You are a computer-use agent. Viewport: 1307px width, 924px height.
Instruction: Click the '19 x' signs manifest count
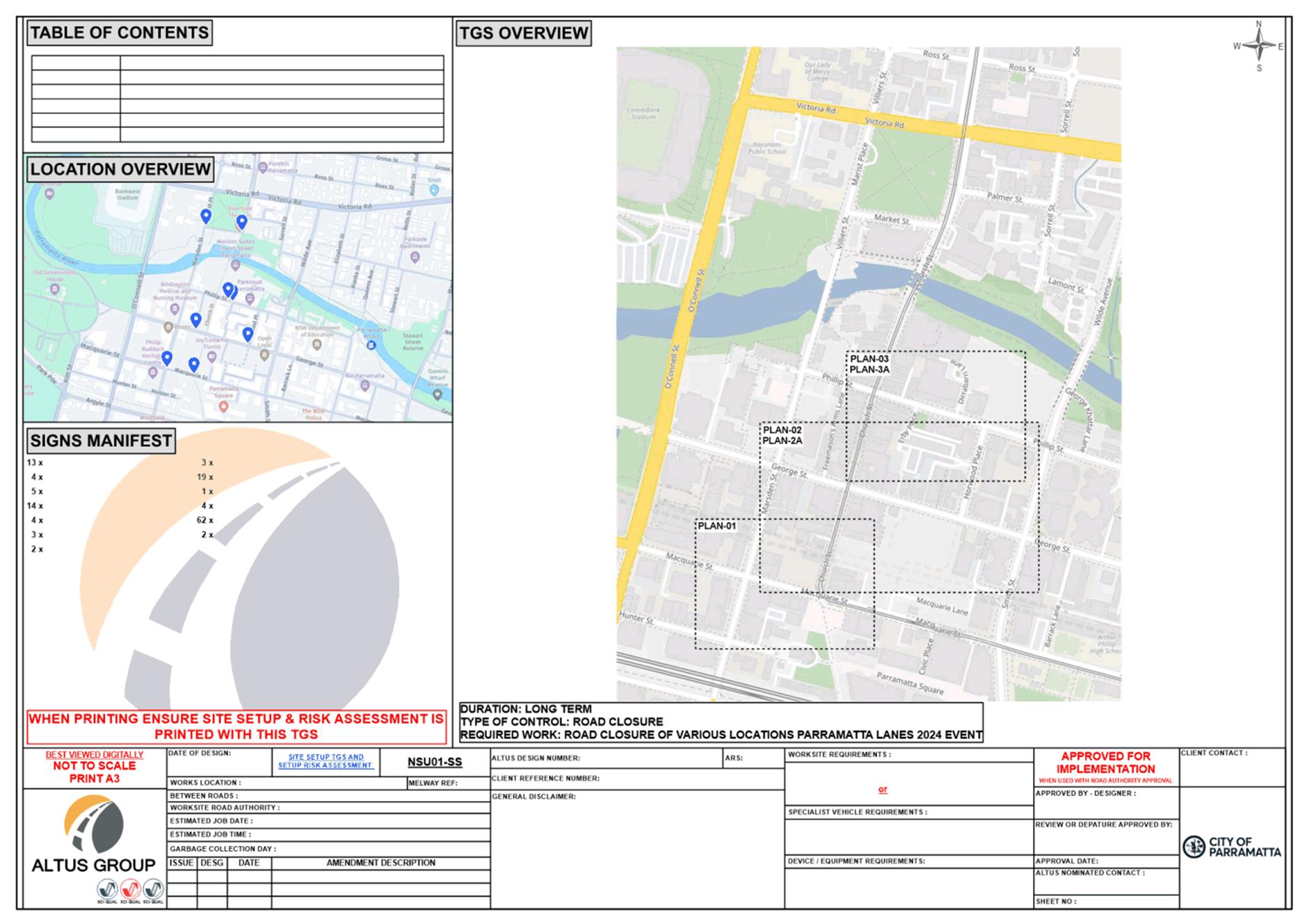(205, 477)
